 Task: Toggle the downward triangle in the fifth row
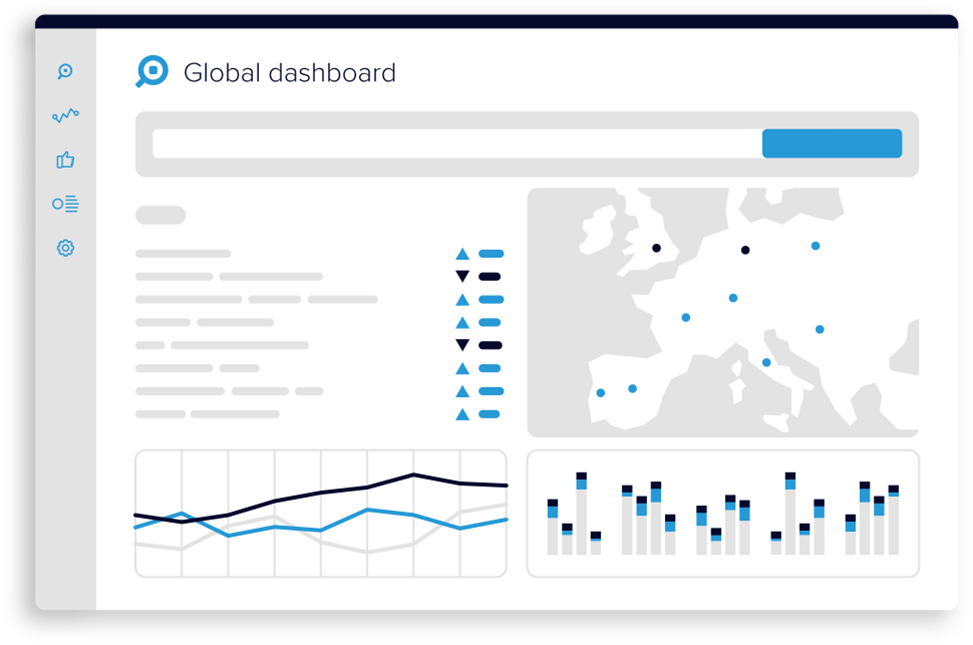[x=462, y=343]
